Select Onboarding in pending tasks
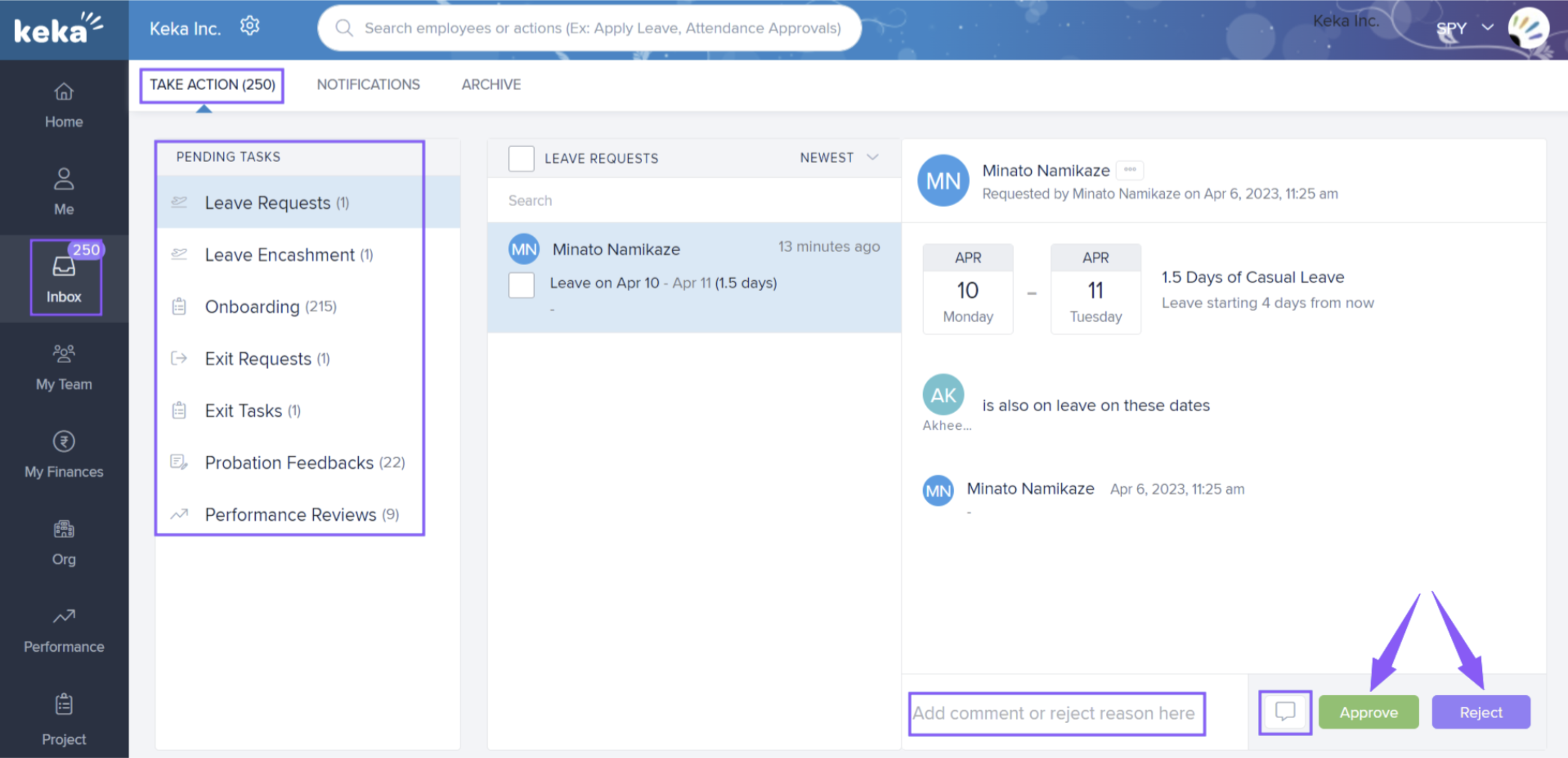 click(x=270, y=306)
